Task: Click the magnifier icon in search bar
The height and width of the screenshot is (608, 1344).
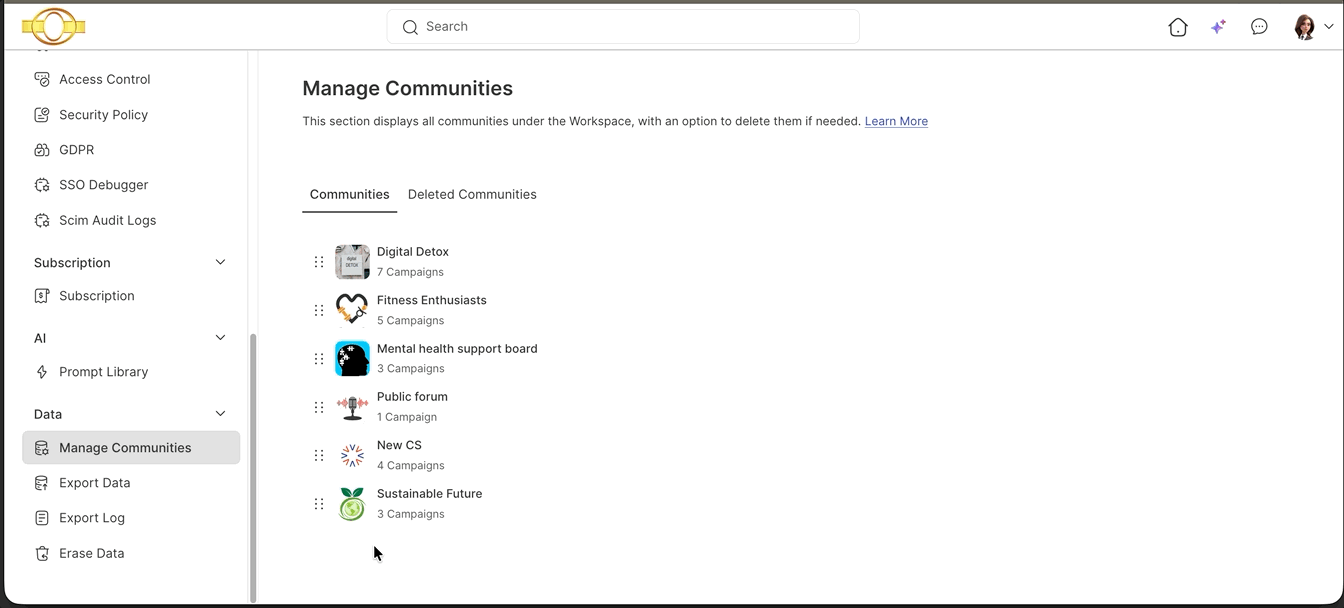Action: point(410,27)
